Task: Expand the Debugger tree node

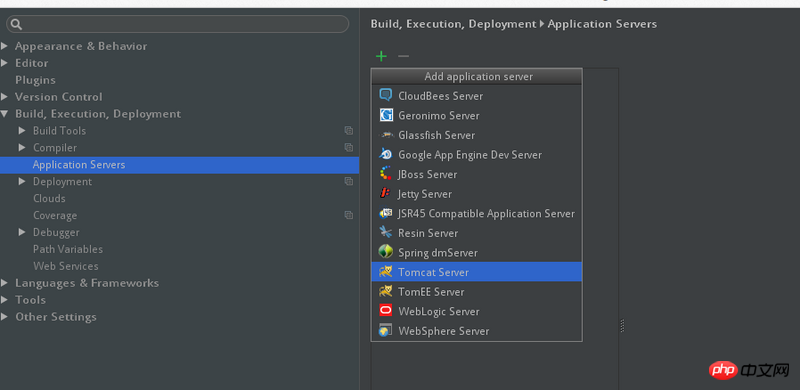Action: point(22,232)
